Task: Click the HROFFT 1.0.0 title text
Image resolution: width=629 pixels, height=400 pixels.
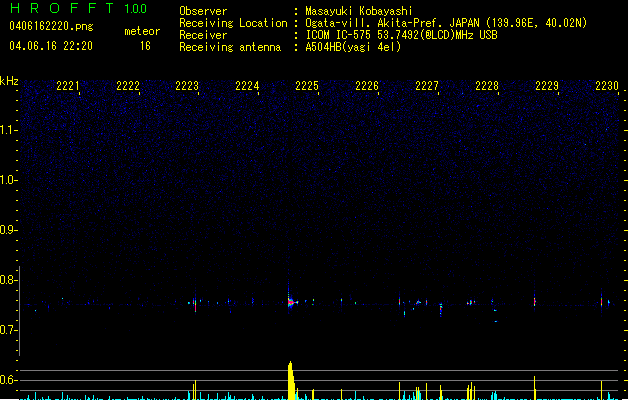Action: (78, 8)
